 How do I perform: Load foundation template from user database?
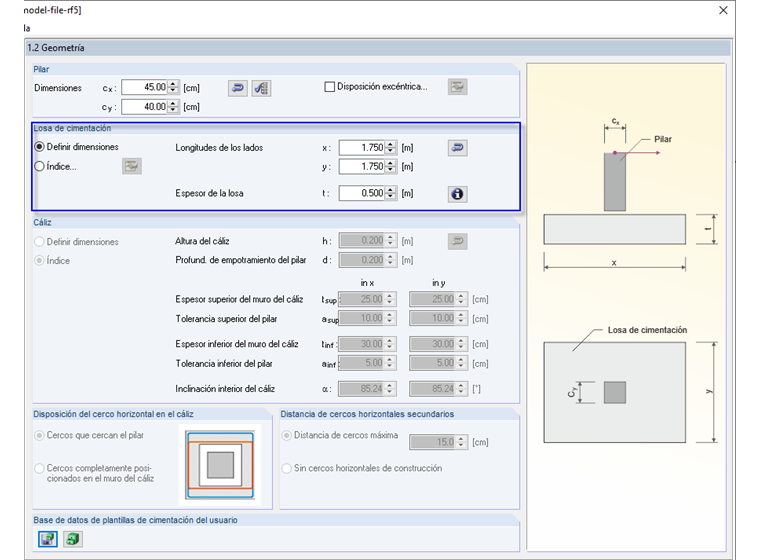click(x=73, y=539)
